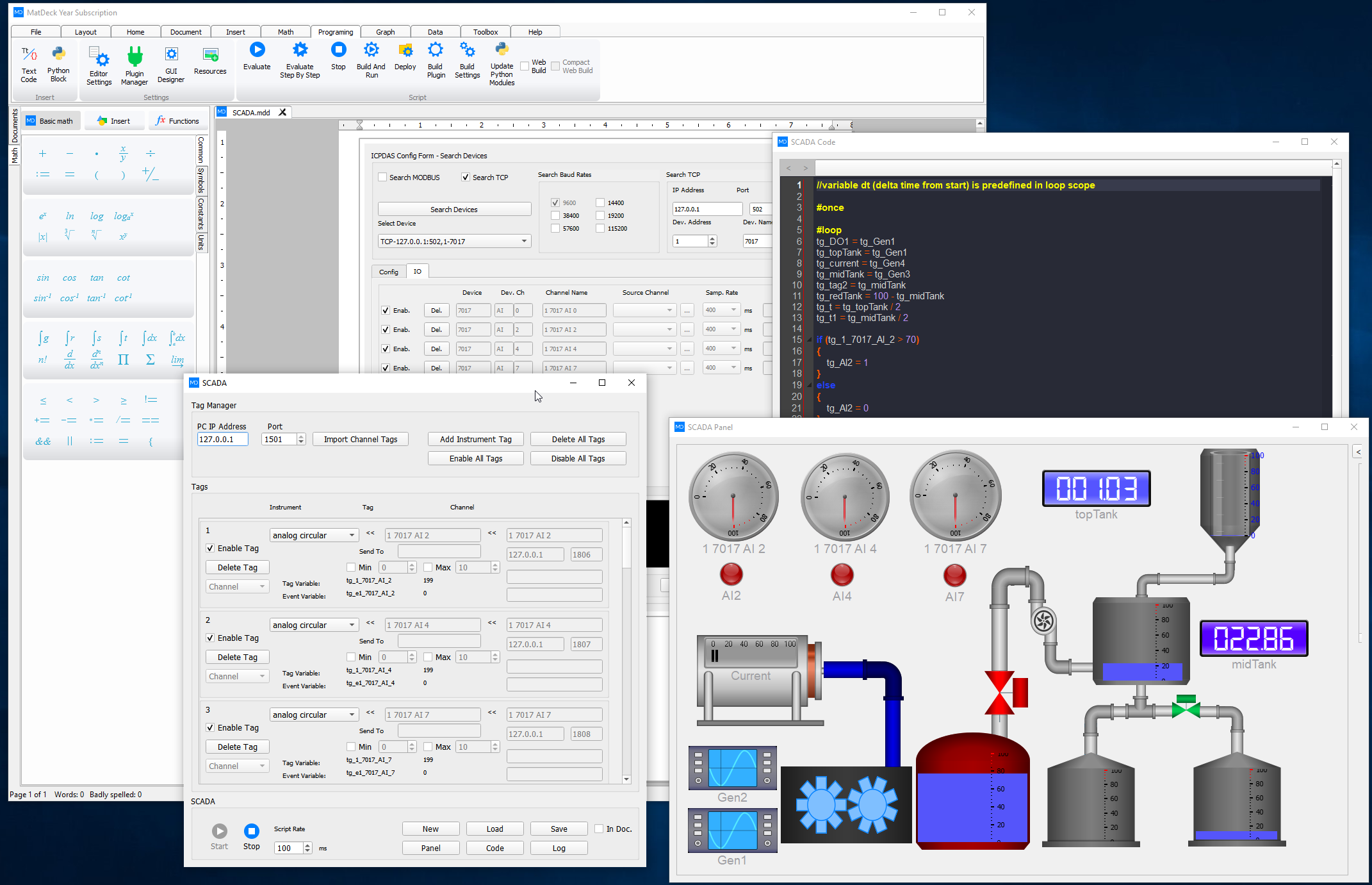
Task: Uncheck Enable Tag for tag 1
Action: (210, 548)
